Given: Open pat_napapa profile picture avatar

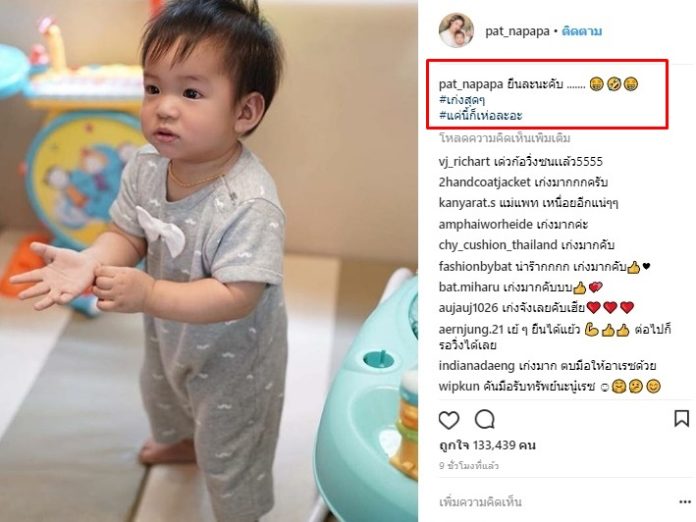Looking at the screenshot, I should pyautogui.click(x=456, y=30).
